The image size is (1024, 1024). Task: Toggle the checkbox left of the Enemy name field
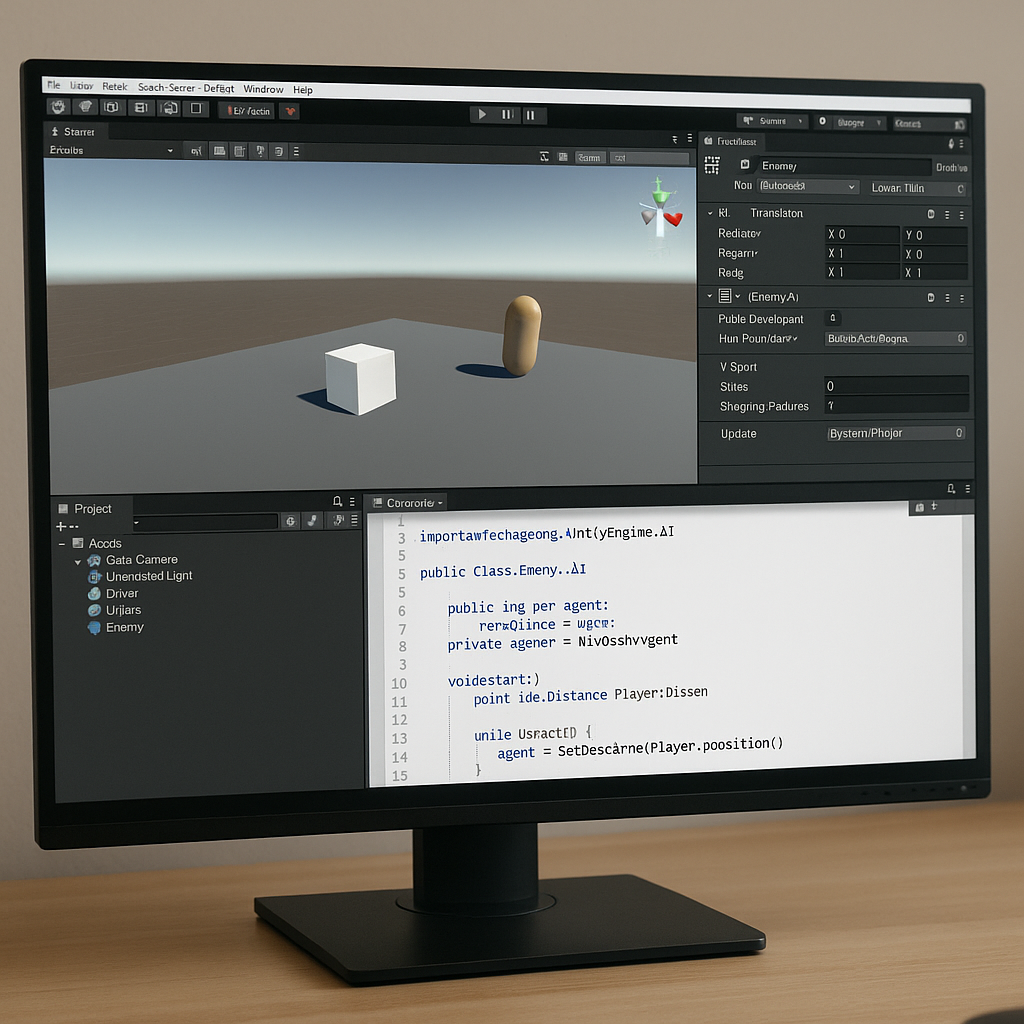(745, 165)
